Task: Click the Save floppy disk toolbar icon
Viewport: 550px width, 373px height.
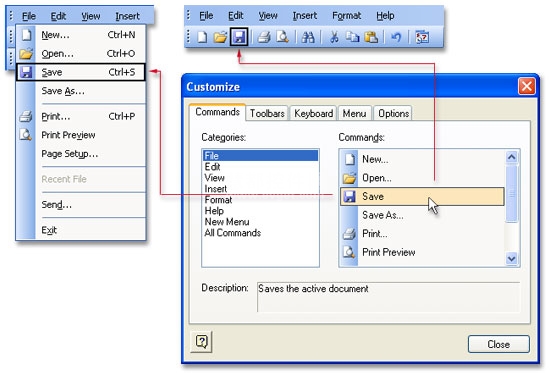Action: point(239,37)
